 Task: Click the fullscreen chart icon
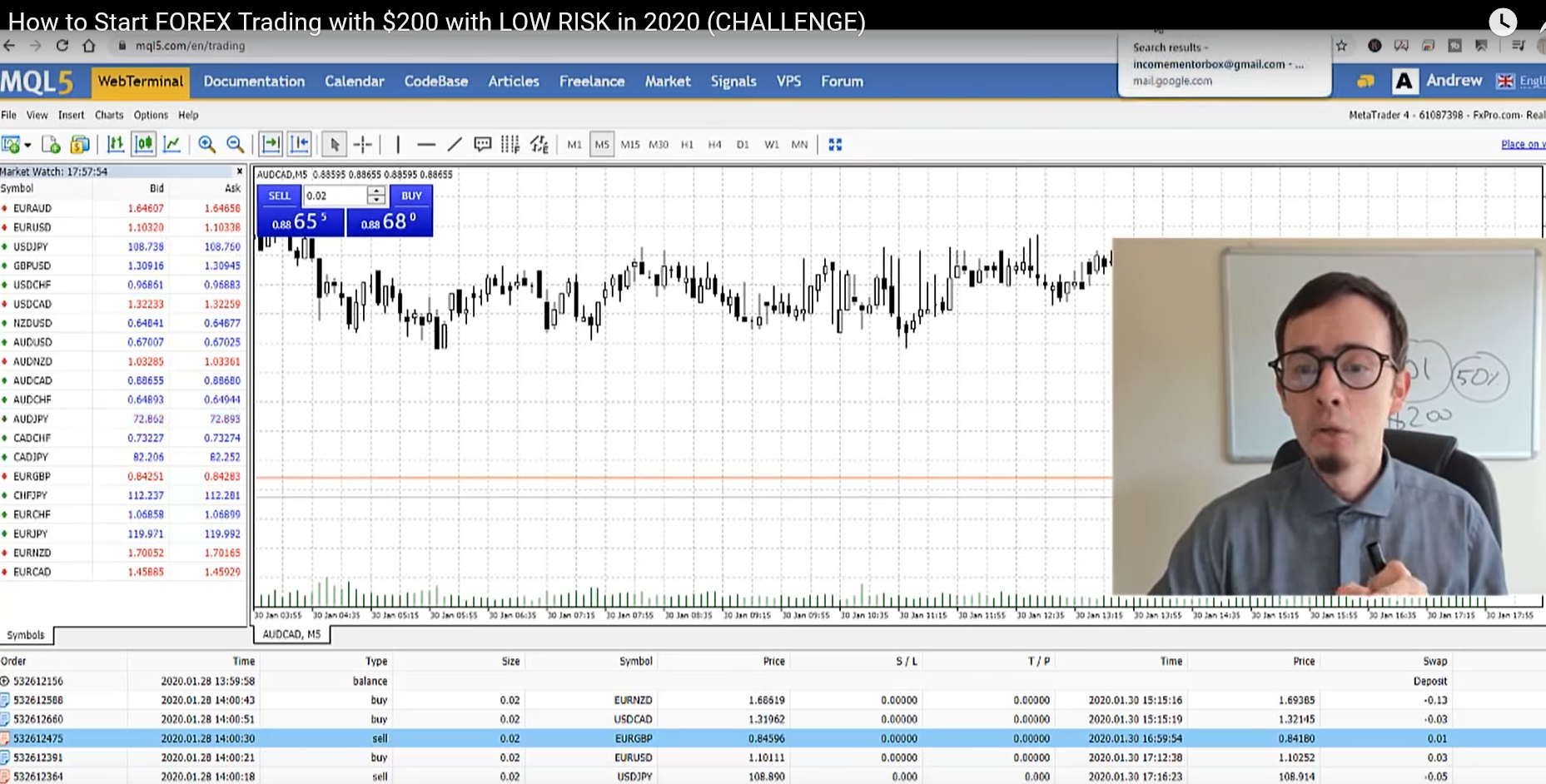point(835,145)
